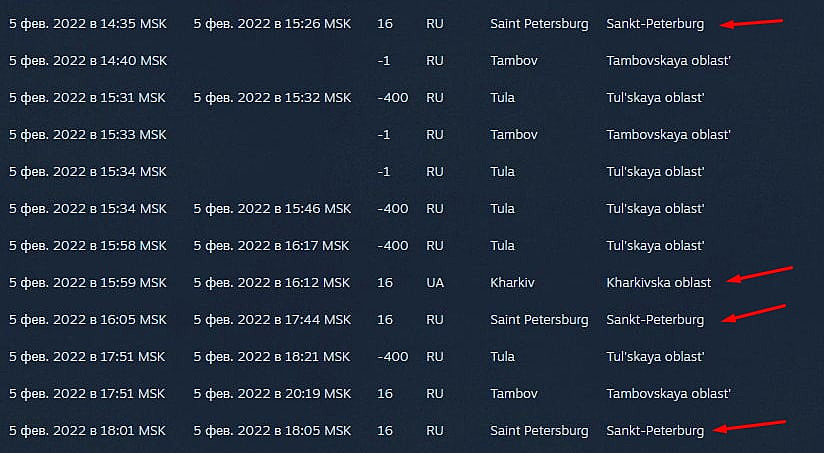The image size is (824, 453).
Task: Click the 16:17 MSK logout time
Action: coord(272,245)
